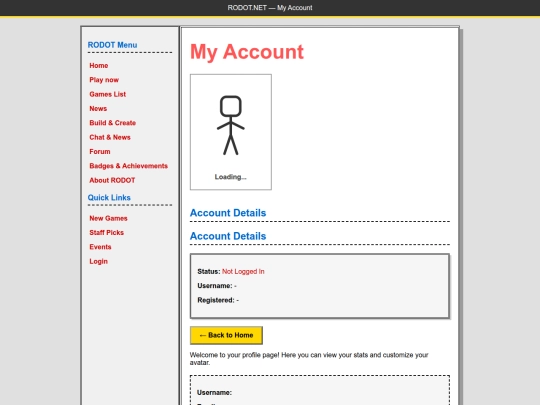The height and width of the screenshot is (405, 540).
Task: Select News in the RODOT Menu
Action: coord(98,108)
